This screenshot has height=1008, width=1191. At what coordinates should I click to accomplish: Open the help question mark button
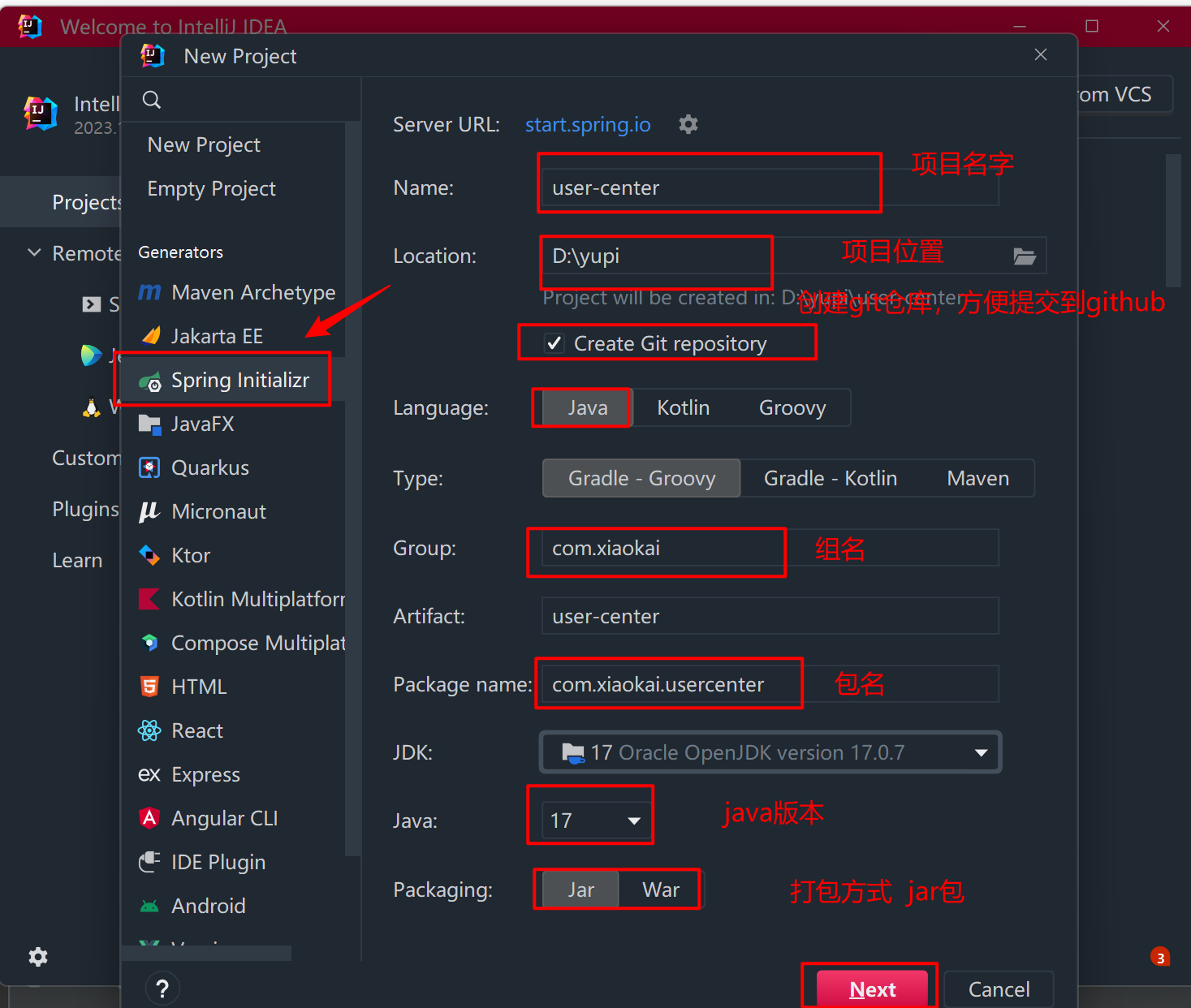click(x=162, y=988)
